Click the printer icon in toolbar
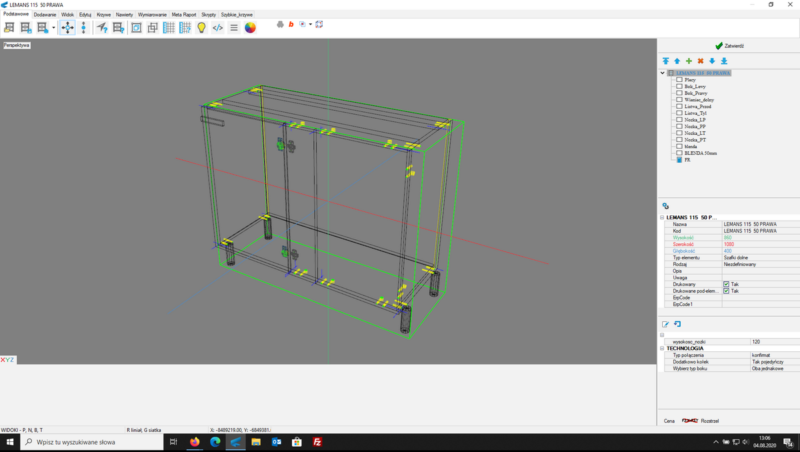Screen dimensions: 800x452 [x=279, y=24]
